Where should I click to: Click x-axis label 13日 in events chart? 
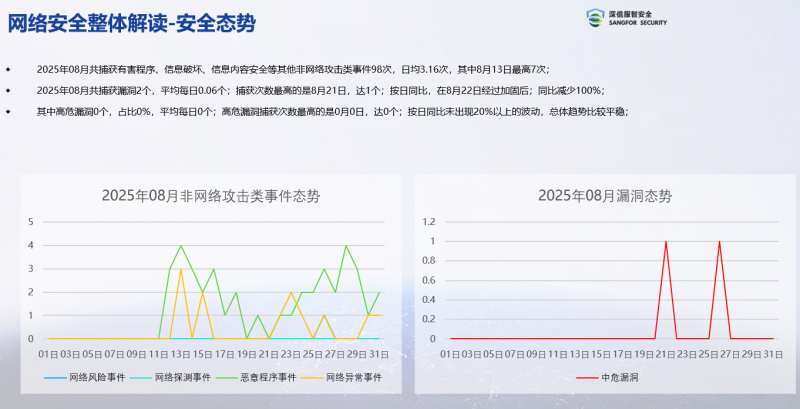coord(180,353)
